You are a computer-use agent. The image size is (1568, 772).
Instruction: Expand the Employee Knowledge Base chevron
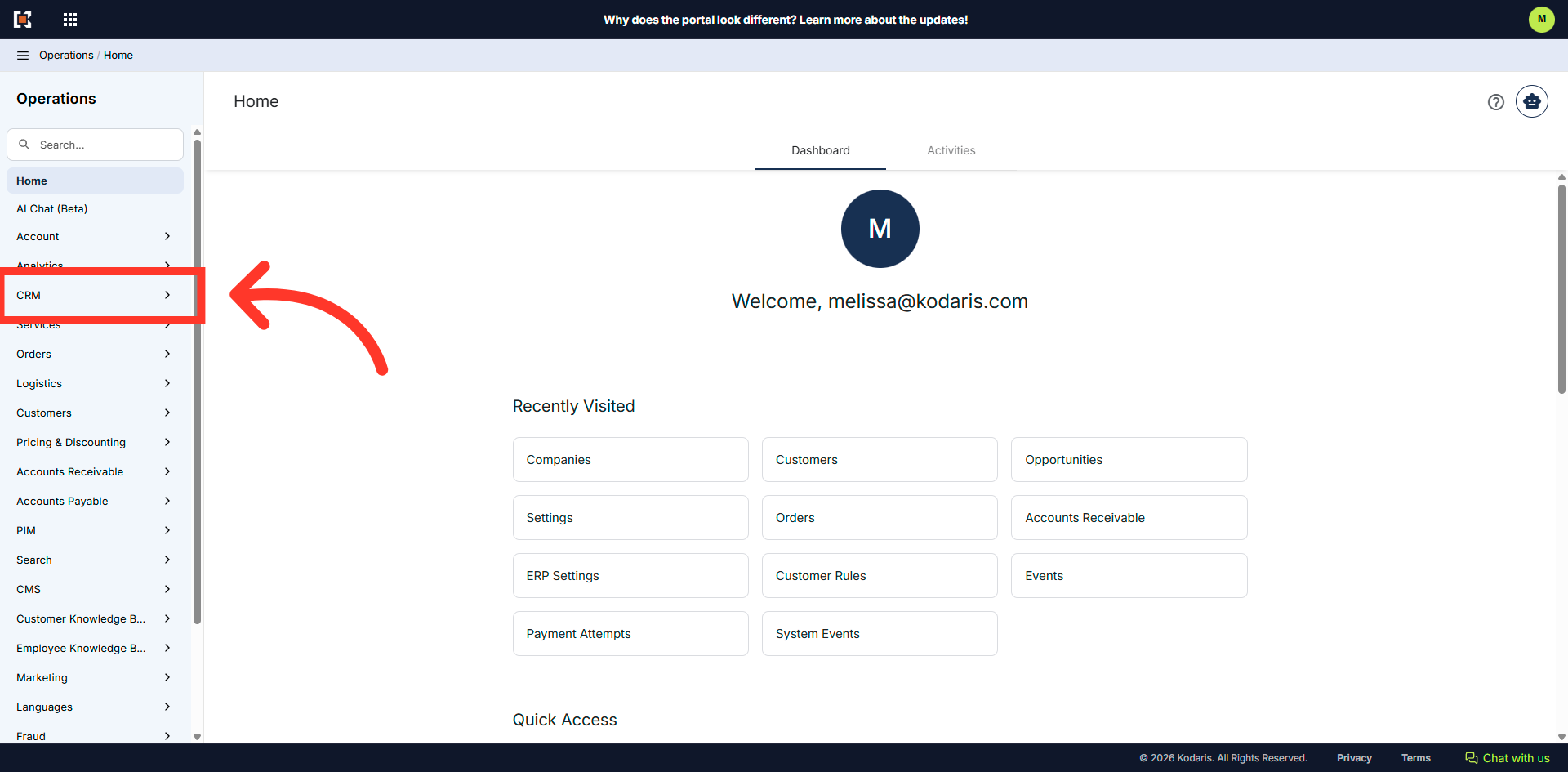167,648
